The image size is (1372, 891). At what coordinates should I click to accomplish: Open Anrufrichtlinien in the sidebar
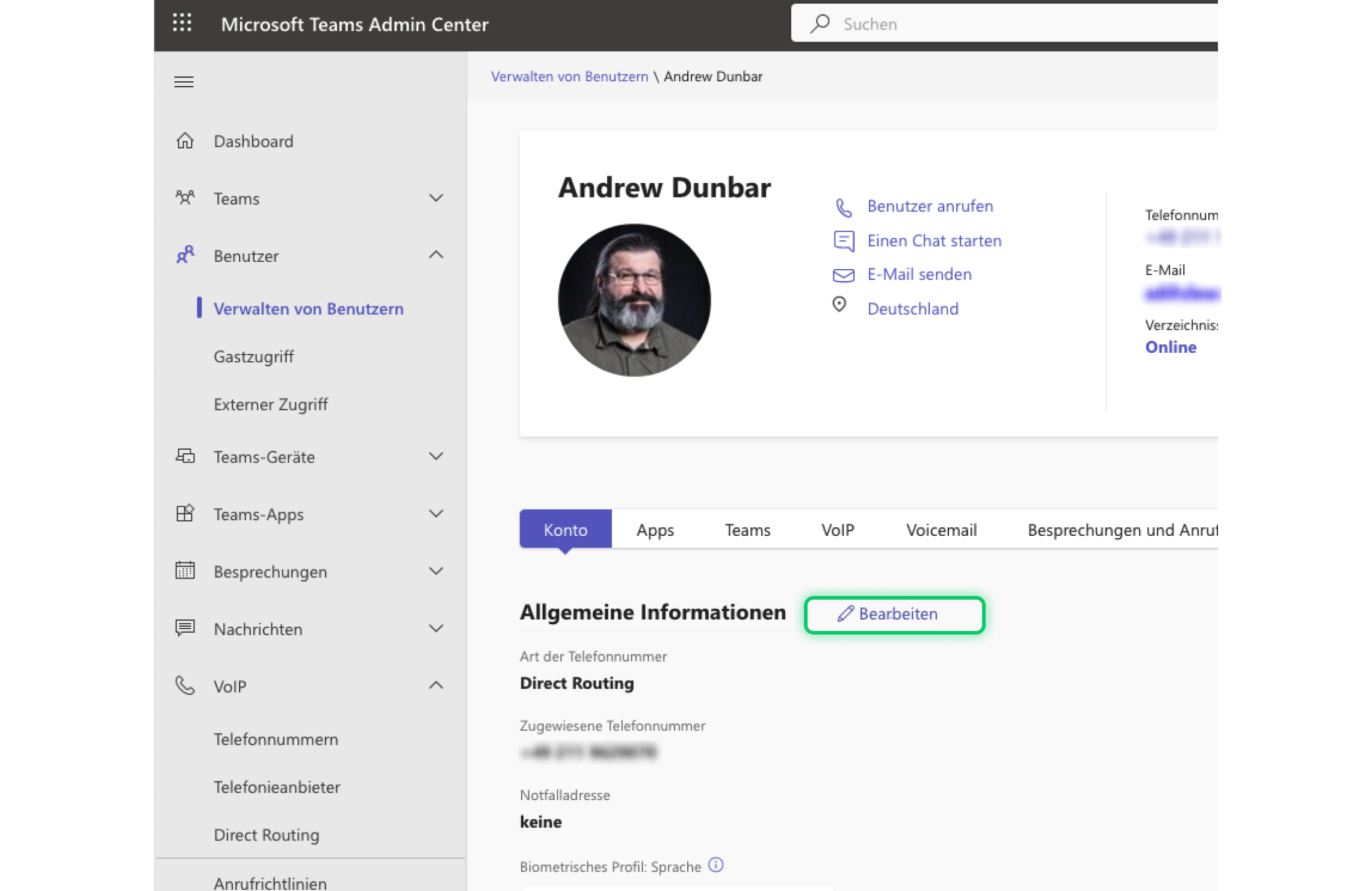(270, 883)
